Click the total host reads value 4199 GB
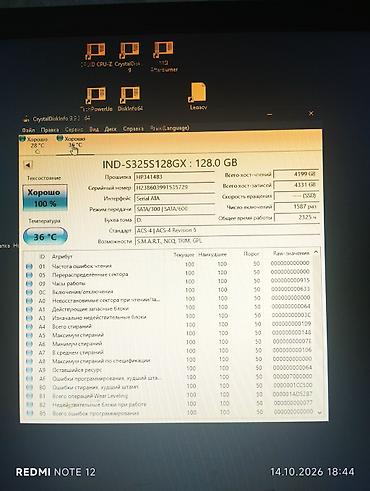Image resolution: width=370 pixels, height=491 pixels. point(296,174)
